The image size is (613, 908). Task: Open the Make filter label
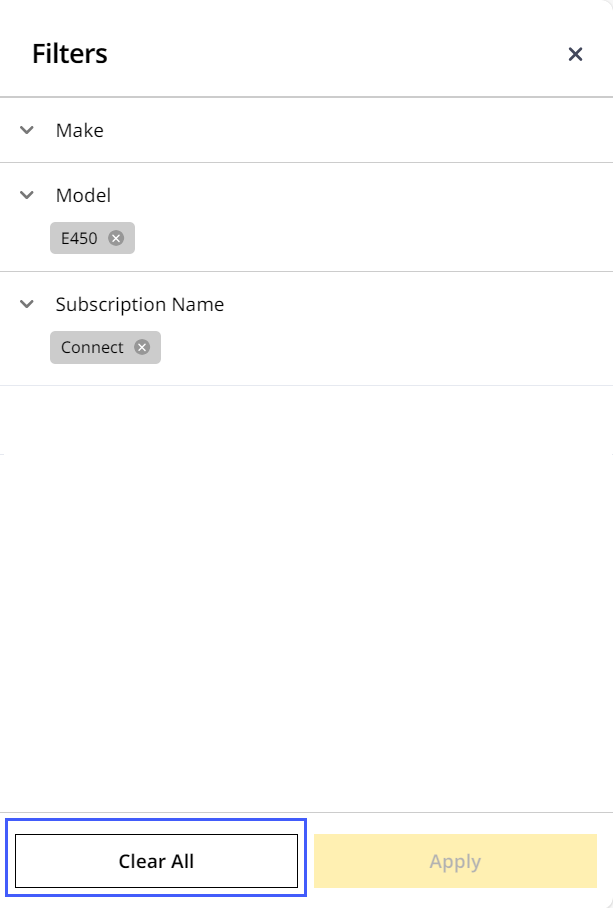(80, 130)
